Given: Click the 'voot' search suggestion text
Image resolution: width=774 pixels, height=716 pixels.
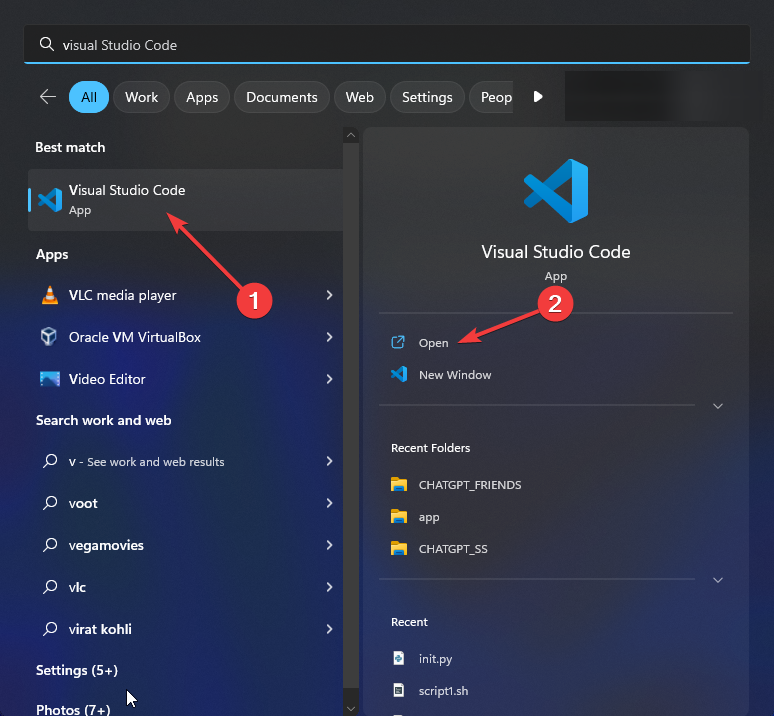Looking at the screenshot, I should [x=83, y=503].
